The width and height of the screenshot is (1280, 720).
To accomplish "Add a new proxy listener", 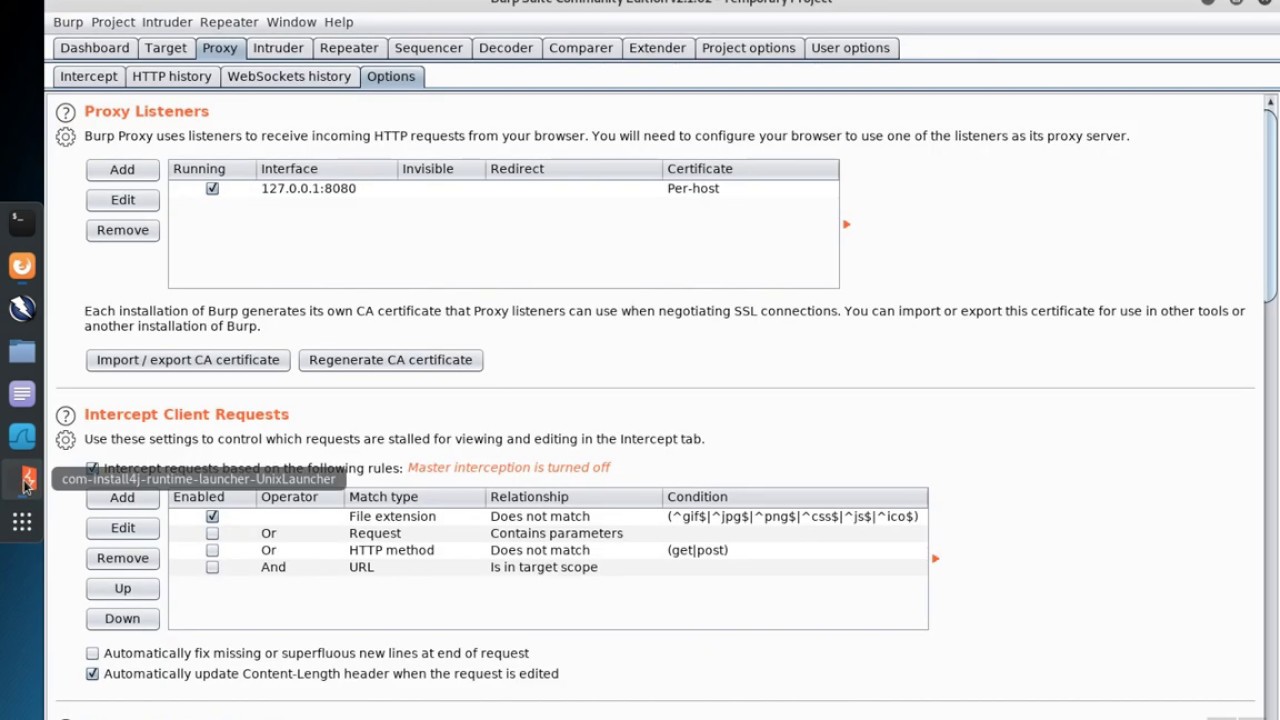I will coord(122,170).
